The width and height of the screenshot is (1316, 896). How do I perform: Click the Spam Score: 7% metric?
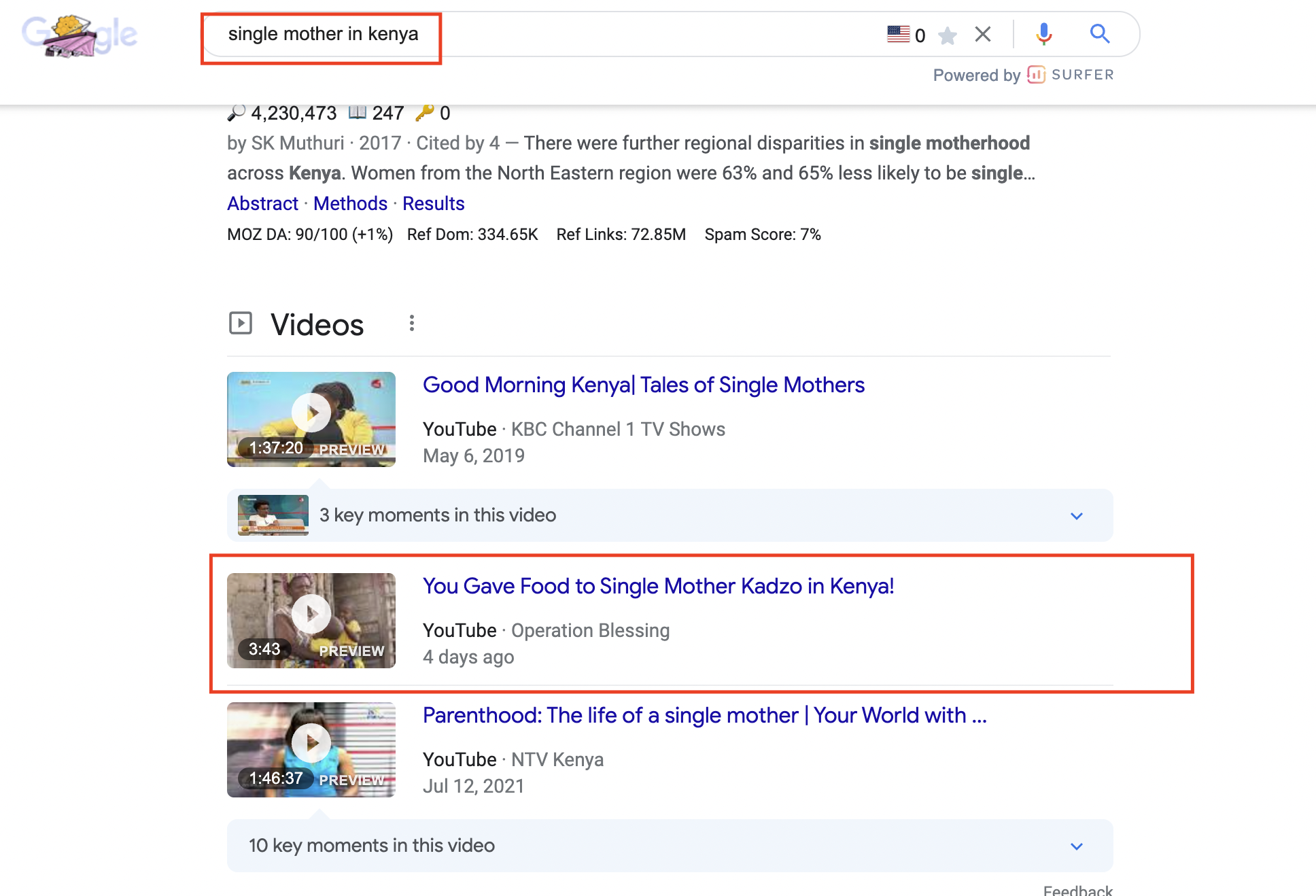763,235
